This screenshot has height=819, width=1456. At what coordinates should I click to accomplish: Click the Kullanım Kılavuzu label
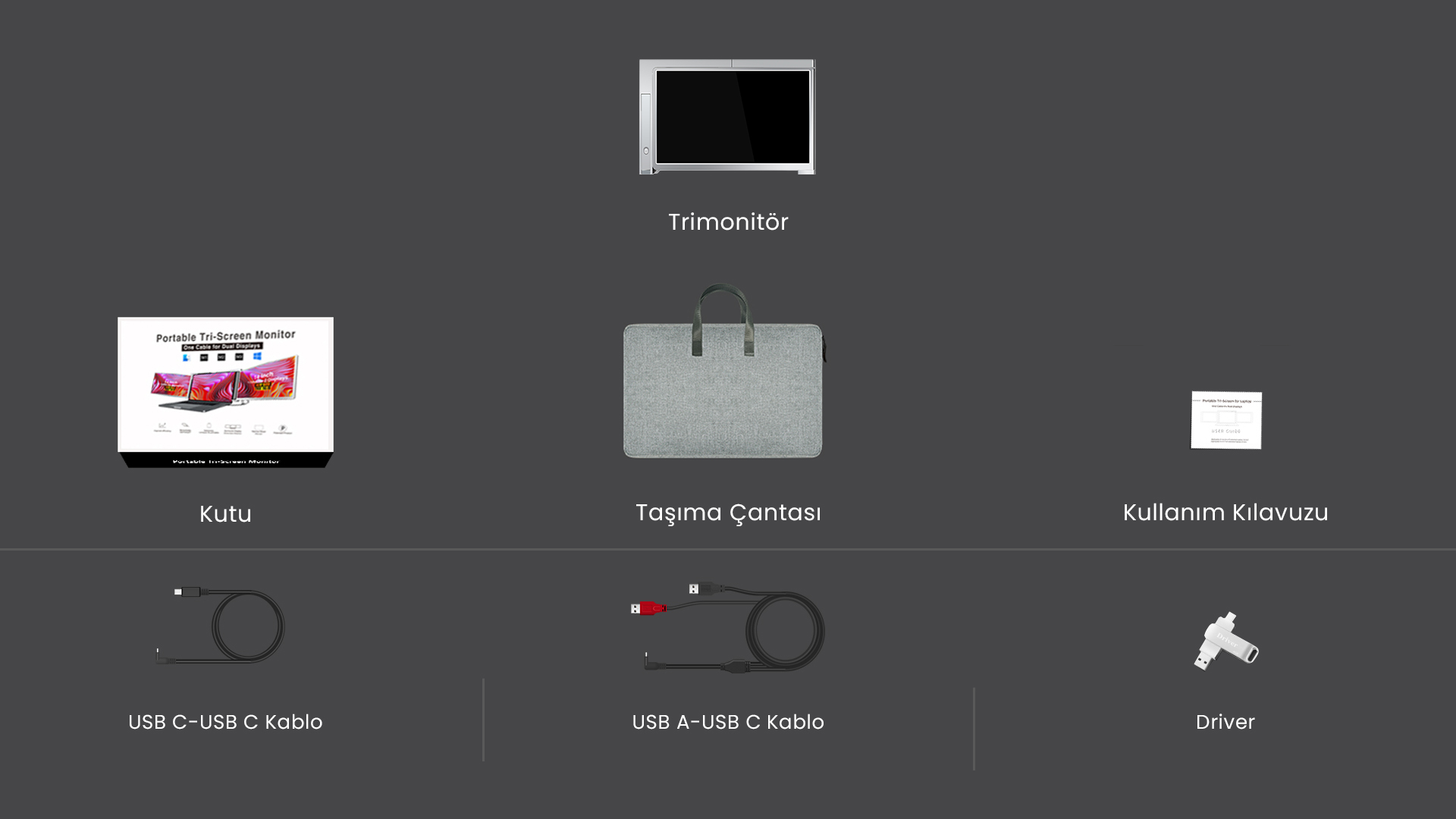coord(1225,513)
